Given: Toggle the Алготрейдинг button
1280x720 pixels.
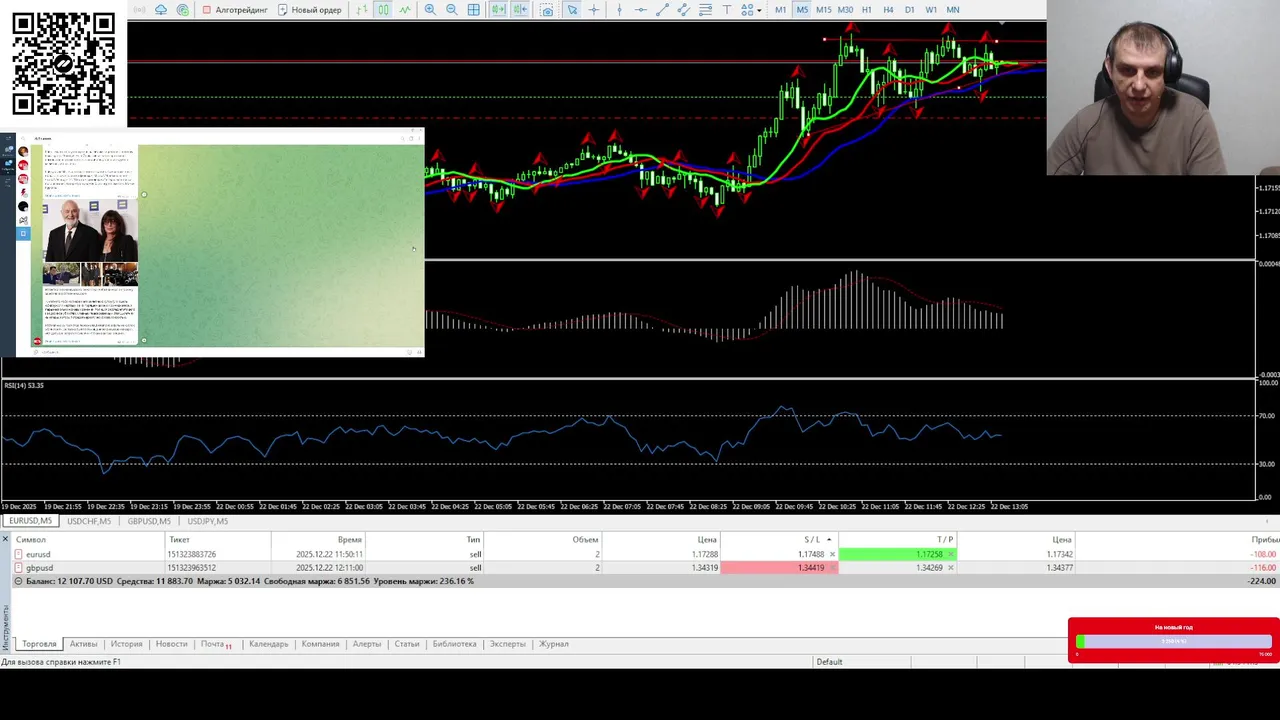Looking at the screenshot, I should tap(235, 9).
